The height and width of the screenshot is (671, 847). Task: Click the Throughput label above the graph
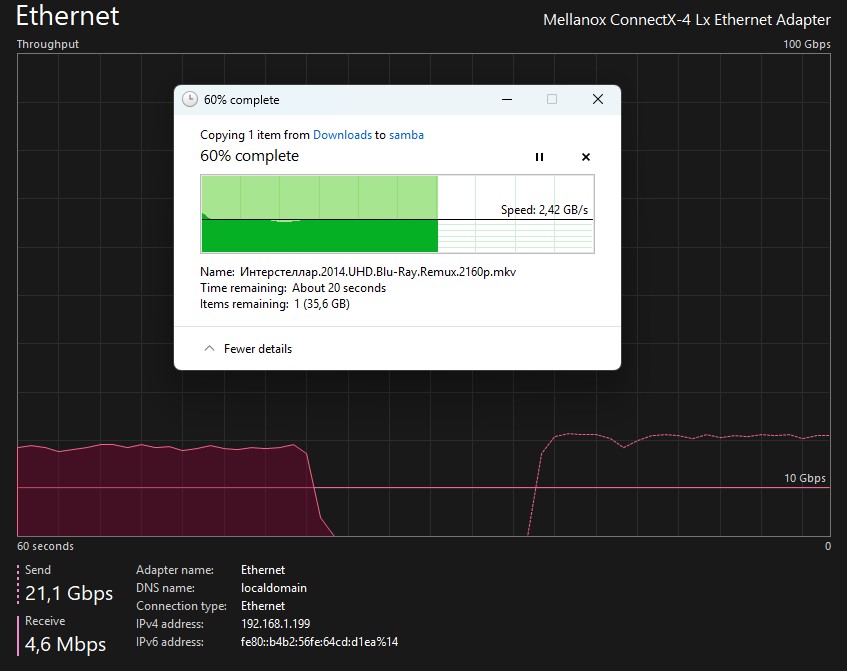click(x=48, y=44)
